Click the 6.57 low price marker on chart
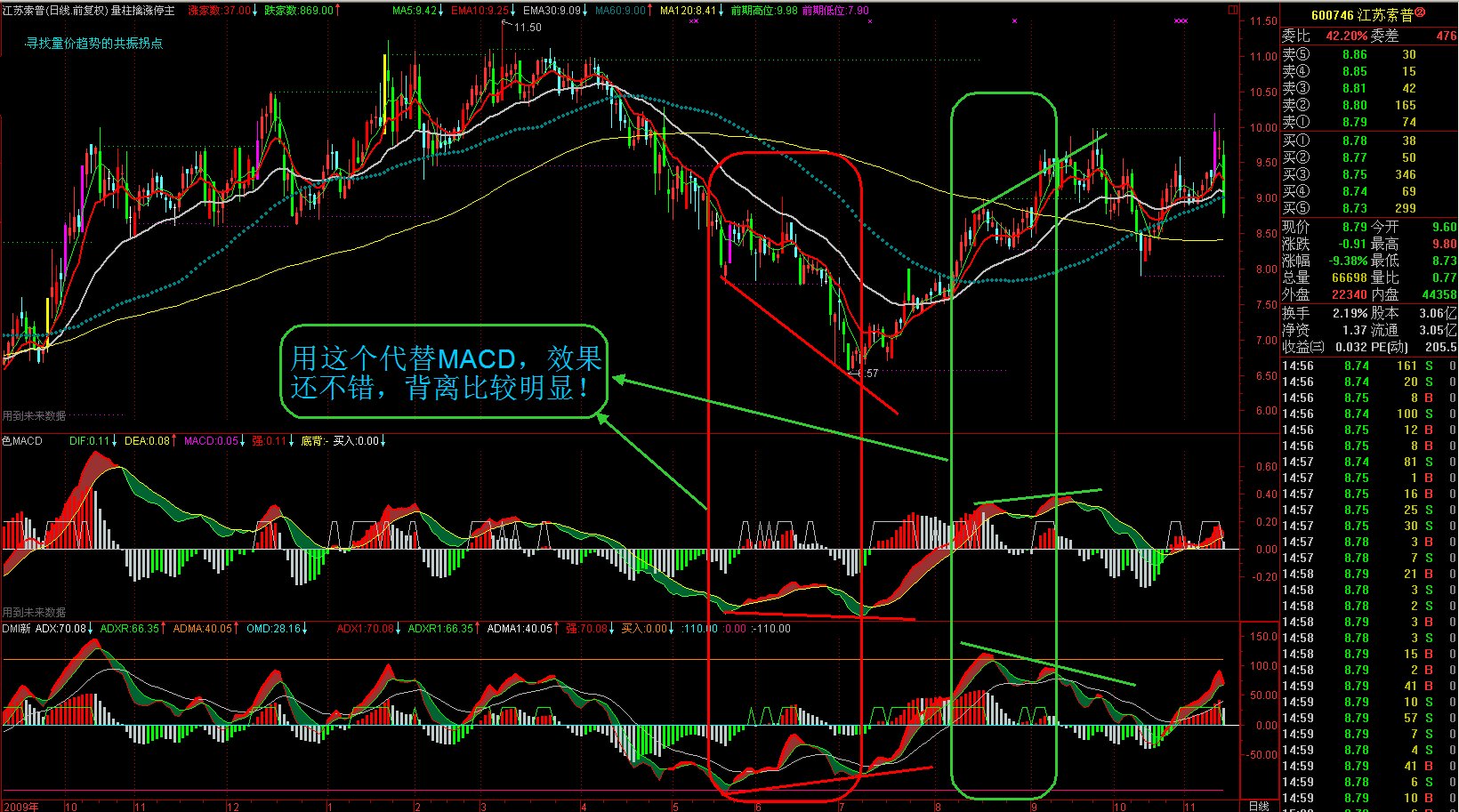The image size is (1459, 812). click(867, 374)
